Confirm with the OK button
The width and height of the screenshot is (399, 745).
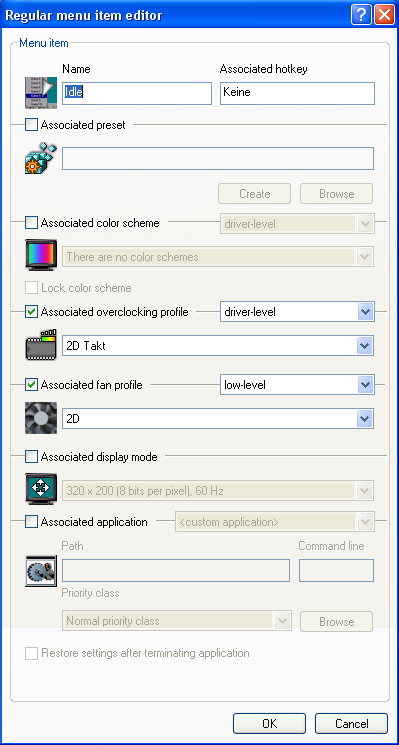click(x=269, y=724)
